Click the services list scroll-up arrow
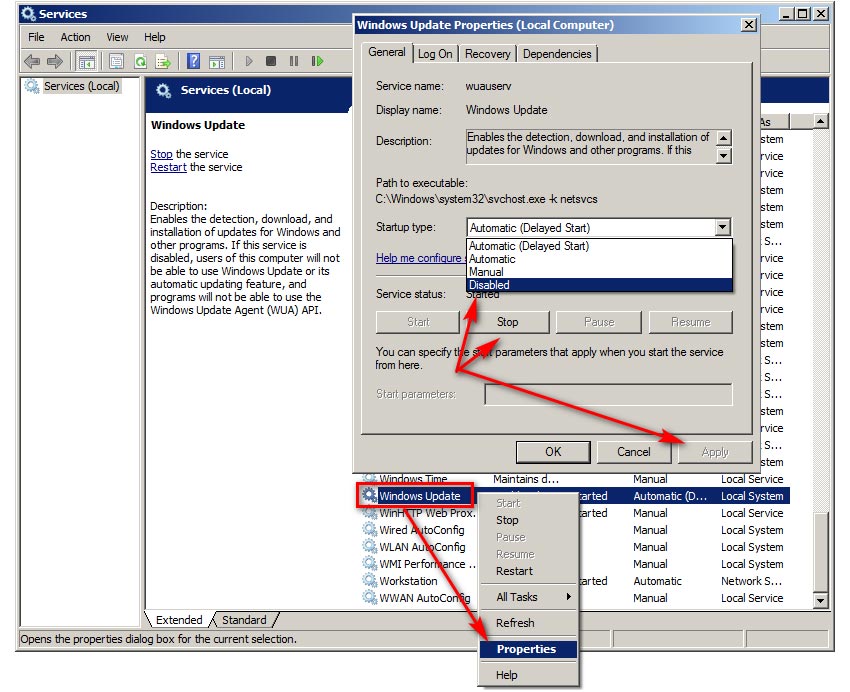The height and width of the screenshot is (692, 850). [x=820, y=121]
